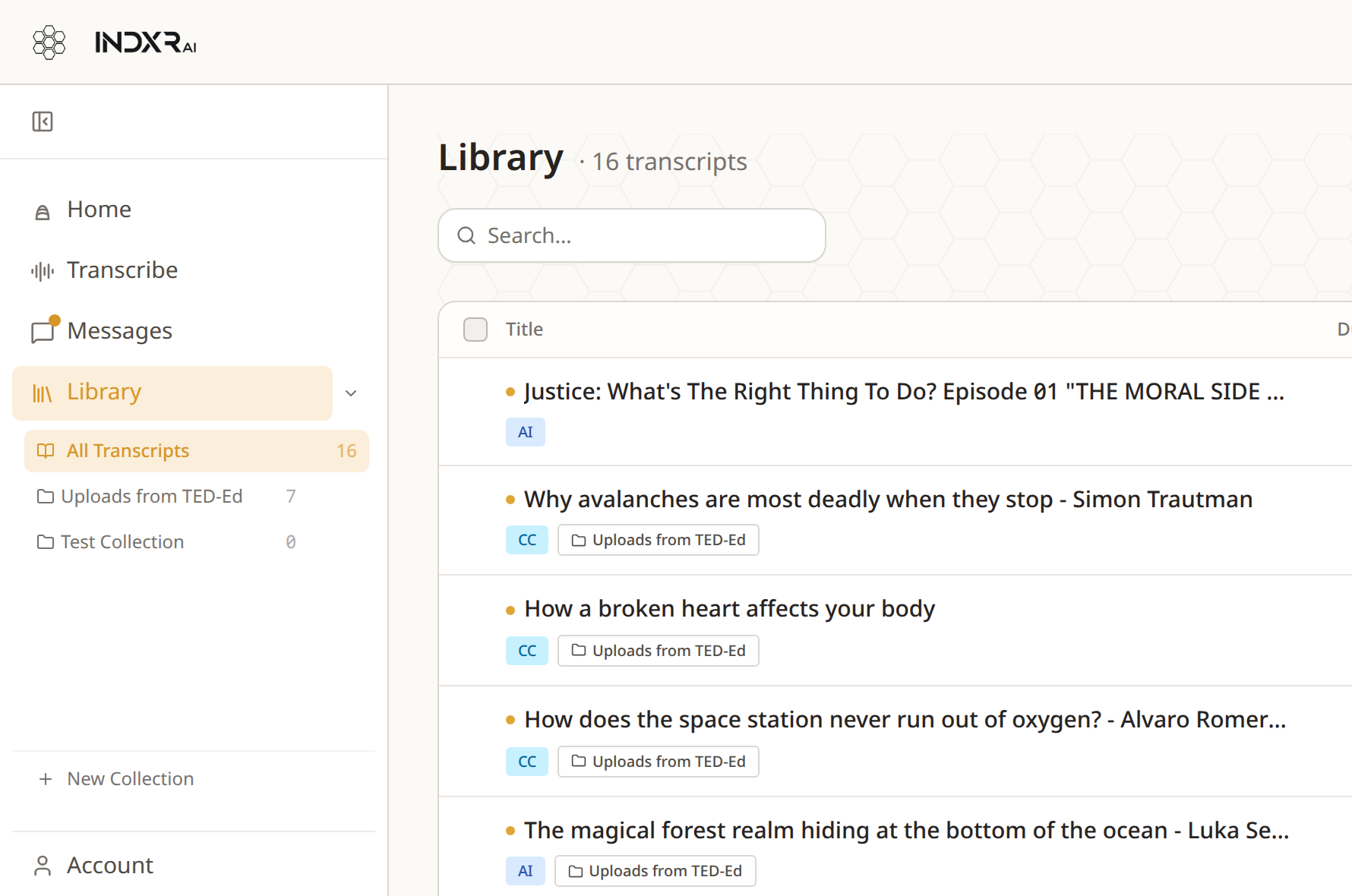Click the plus icon for New Collection
Viewport: 1352px width, 896px height.
(x=46, y=779)
